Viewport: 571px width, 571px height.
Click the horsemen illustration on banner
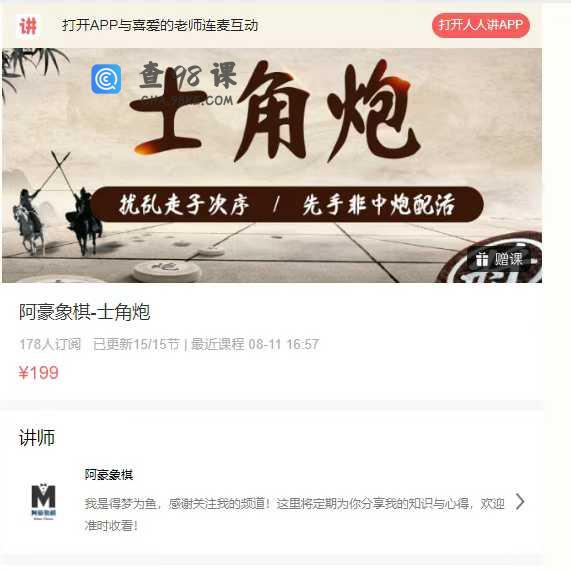(x=56, y=207)
